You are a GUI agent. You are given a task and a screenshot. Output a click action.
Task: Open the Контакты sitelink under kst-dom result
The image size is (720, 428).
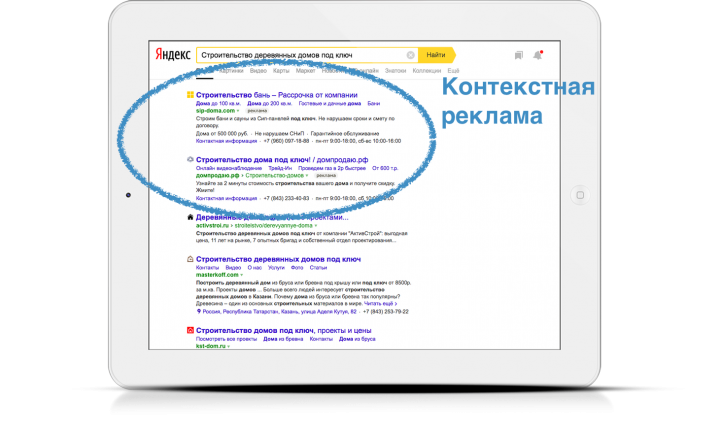321,339
